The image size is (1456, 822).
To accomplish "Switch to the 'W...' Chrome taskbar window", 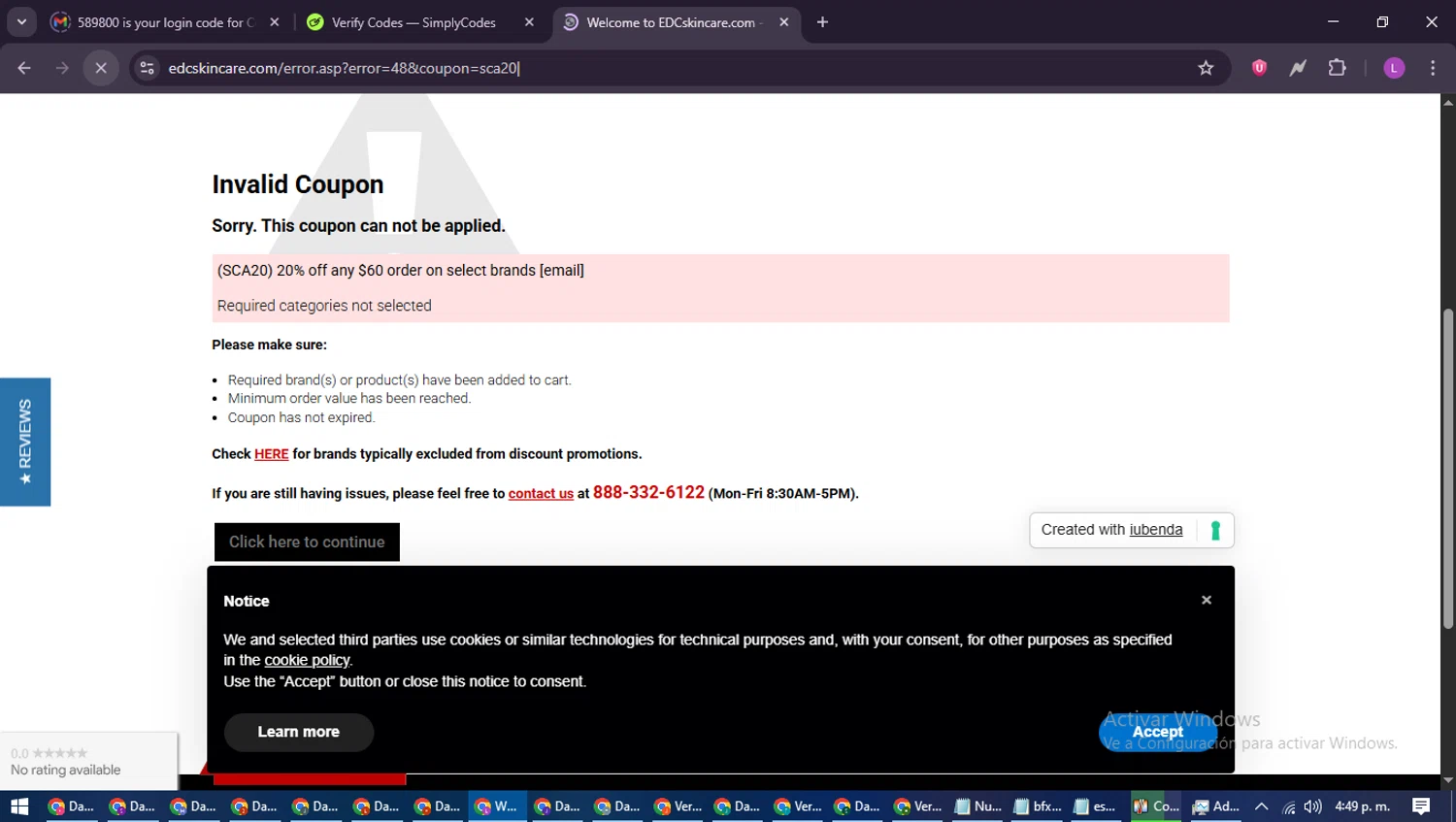I will pos(496,806).
